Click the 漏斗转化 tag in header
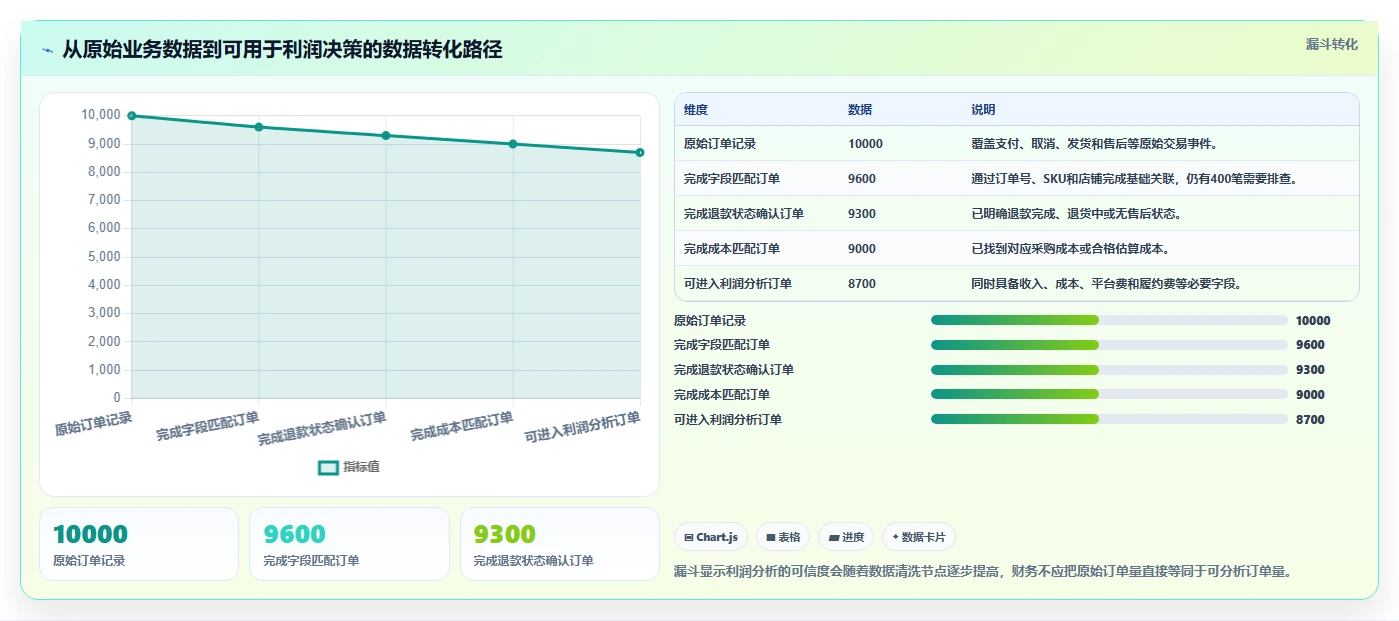The height and width of the screenshot is (621, 1399). pos(1332,44)
